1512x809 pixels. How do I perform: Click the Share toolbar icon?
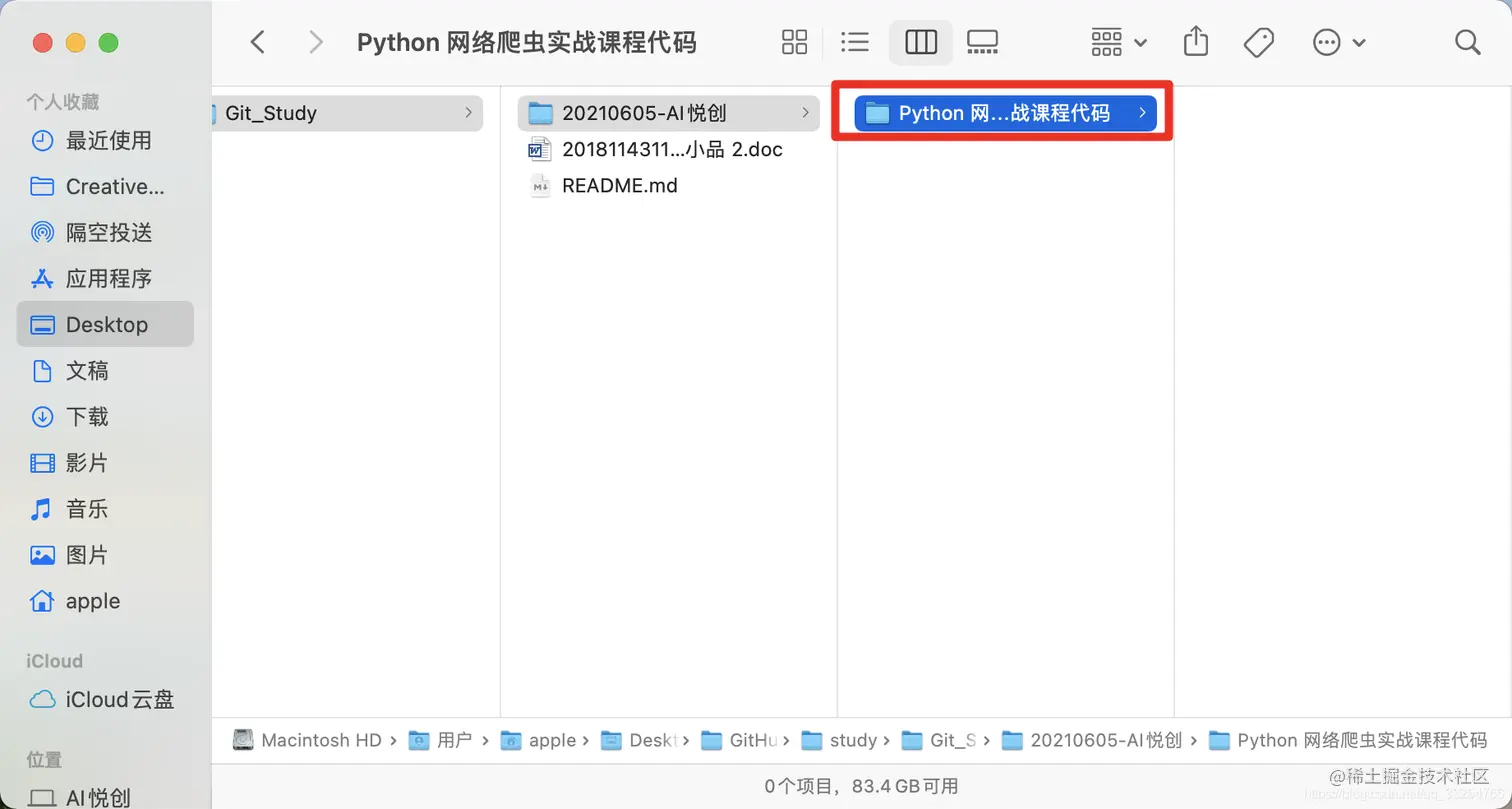click(x=1196, y=42)
